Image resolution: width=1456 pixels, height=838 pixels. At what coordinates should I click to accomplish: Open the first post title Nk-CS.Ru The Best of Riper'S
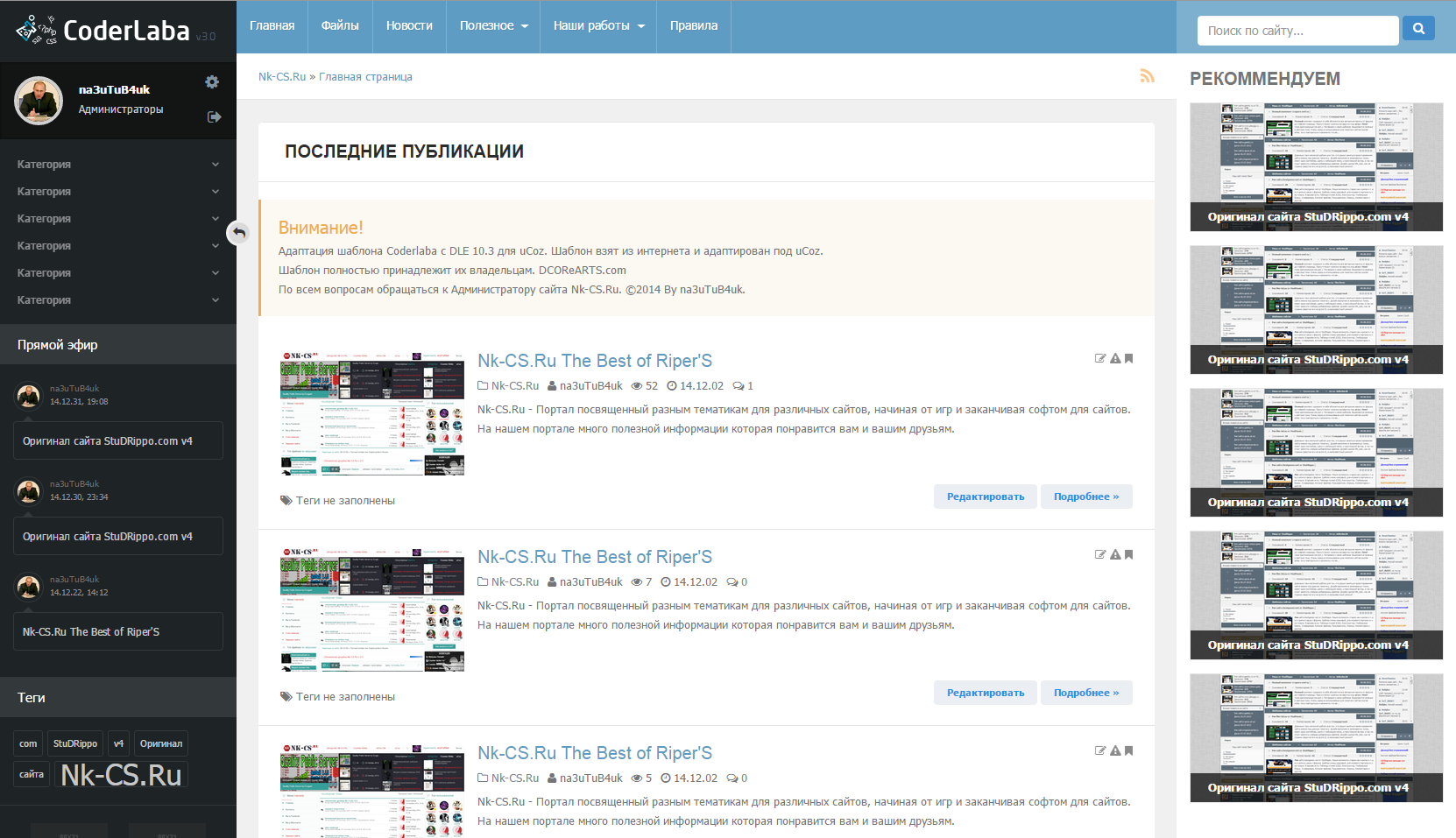click(x=595, y=361)
